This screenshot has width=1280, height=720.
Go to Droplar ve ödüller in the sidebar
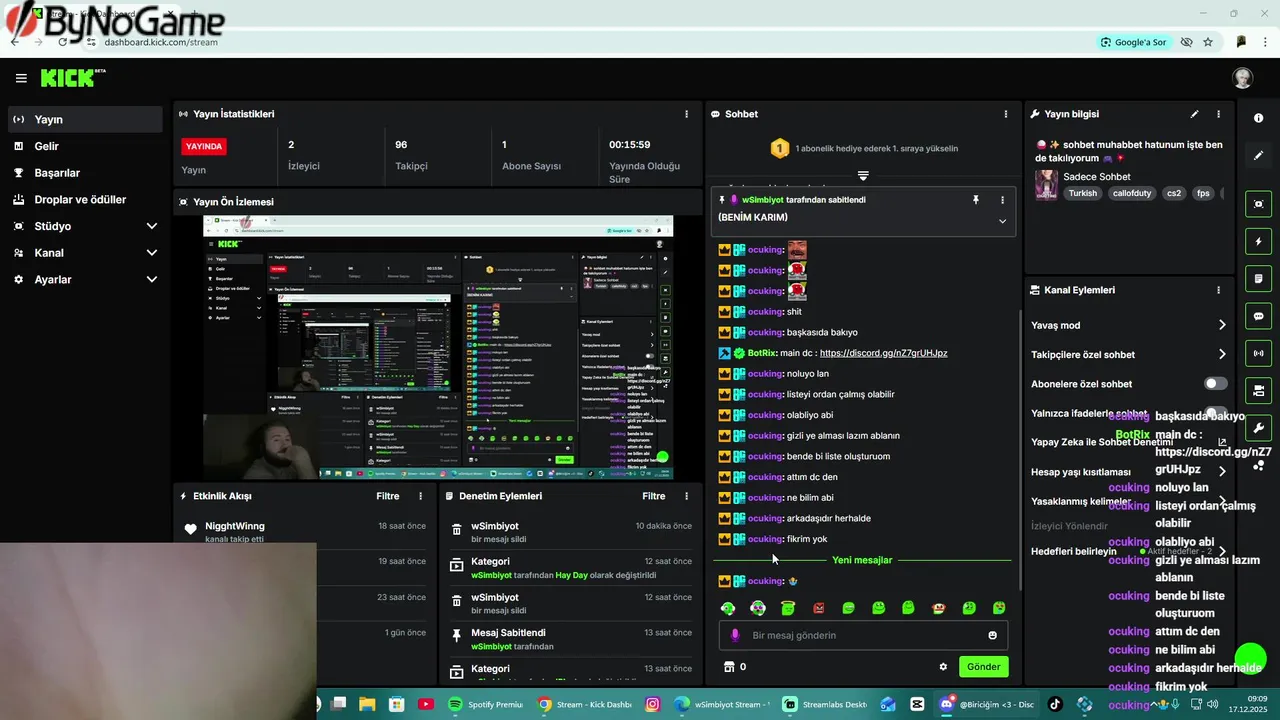click(85, 200)
